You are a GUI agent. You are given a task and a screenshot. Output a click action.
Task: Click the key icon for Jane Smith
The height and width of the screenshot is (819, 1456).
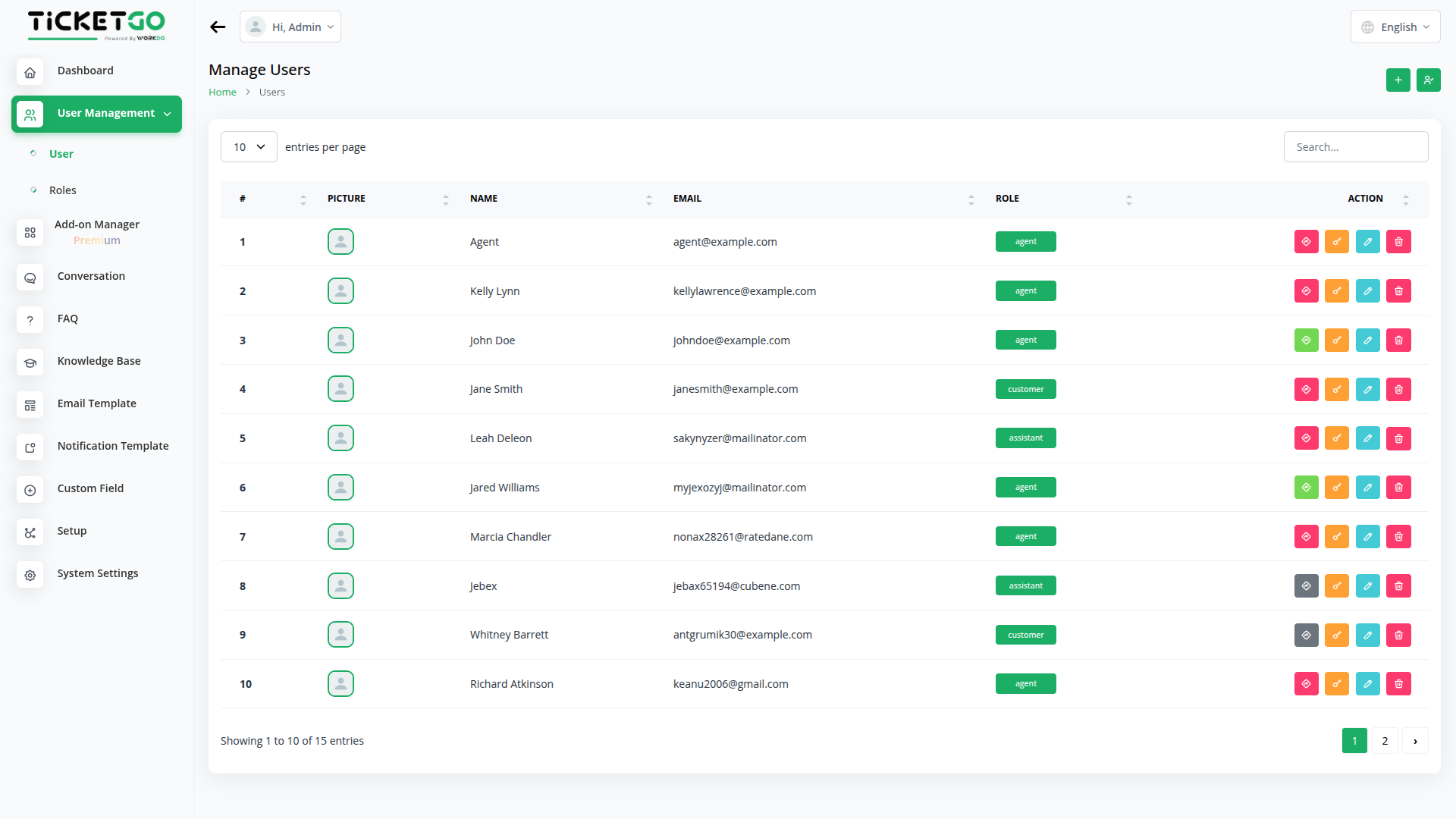(1336, 389)
